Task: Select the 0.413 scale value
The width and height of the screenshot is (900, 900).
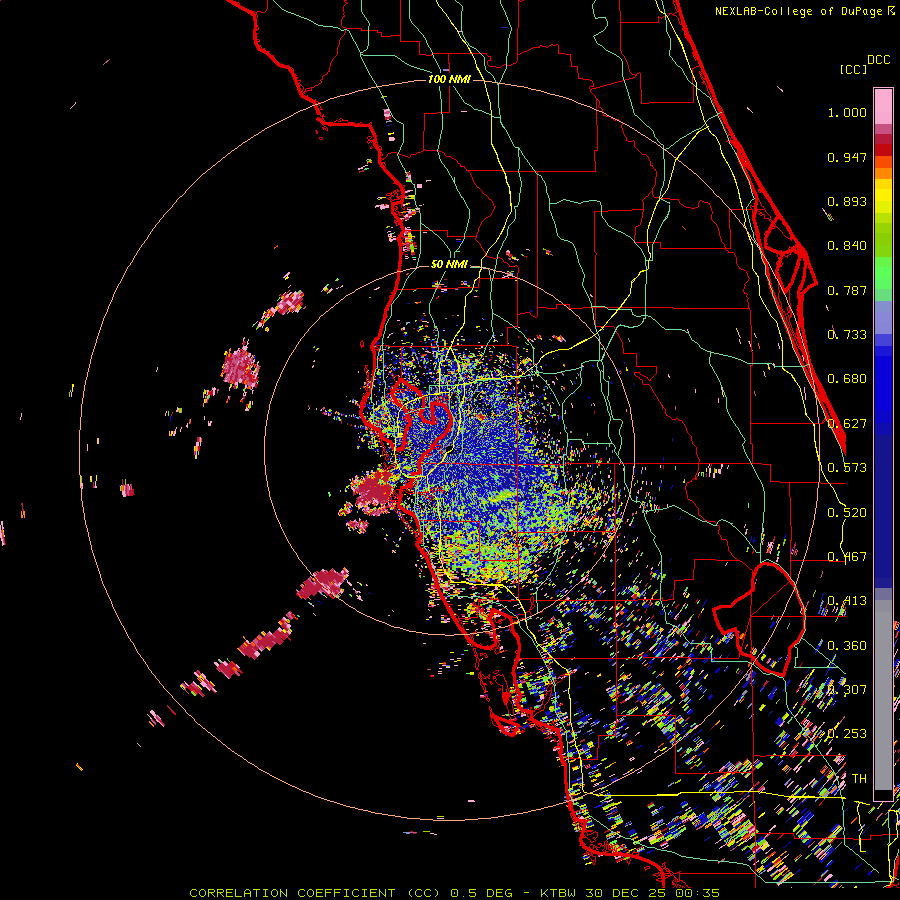Action: point(847,601)
